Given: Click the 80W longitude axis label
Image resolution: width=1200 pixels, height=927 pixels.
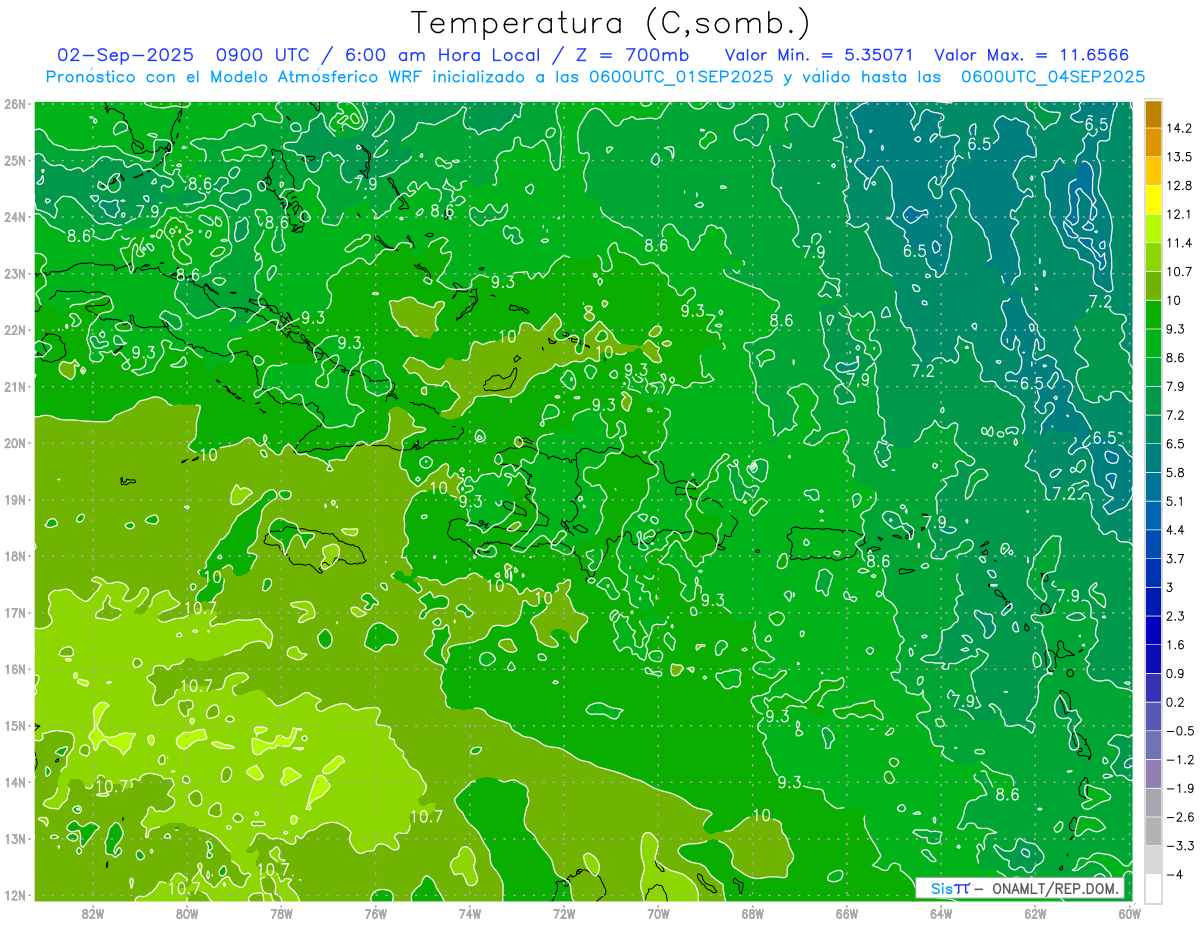Looking at the screenshot, I should pos(187,913).
